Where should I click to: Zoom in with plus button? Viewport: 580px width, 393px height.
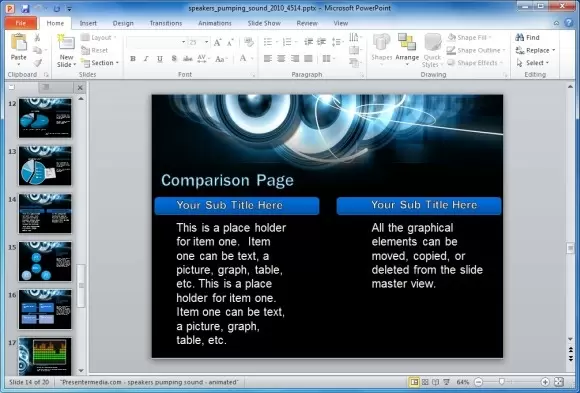pos(545,382)
